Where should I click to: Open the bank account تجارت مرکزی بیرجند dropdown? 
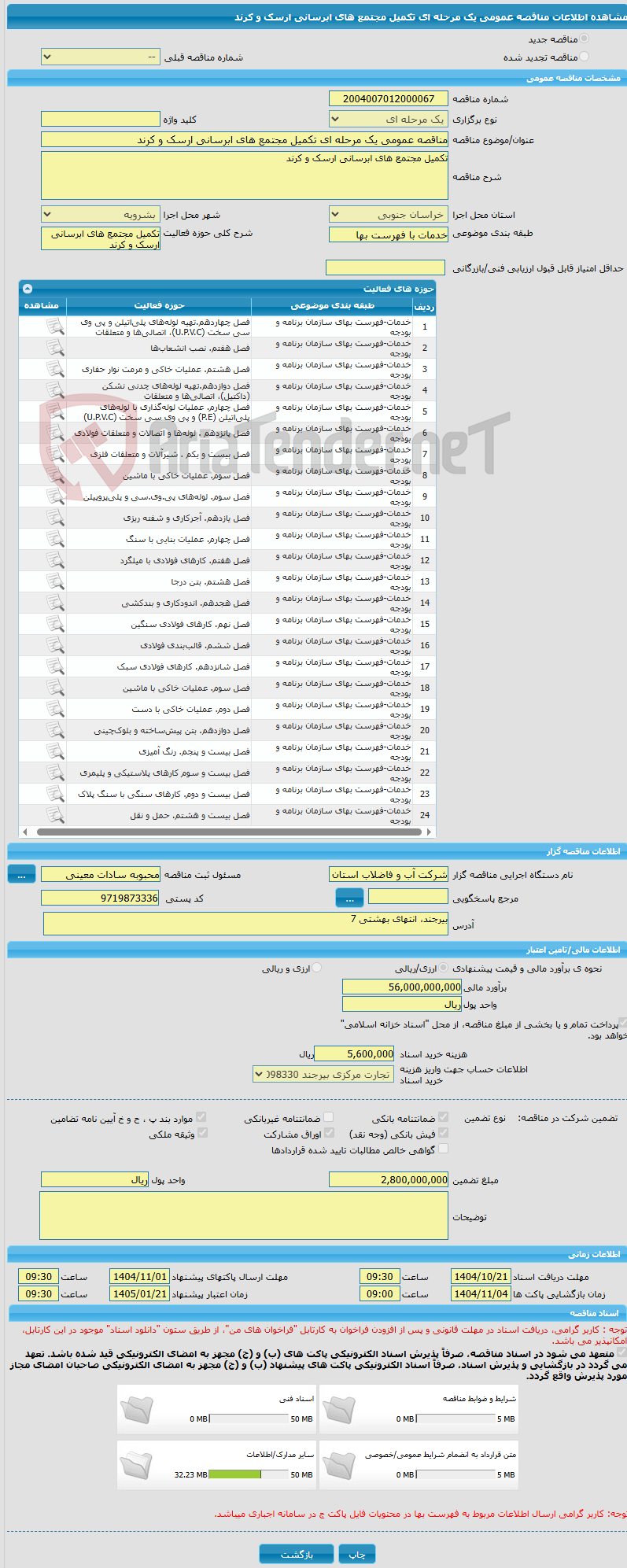323,1074
